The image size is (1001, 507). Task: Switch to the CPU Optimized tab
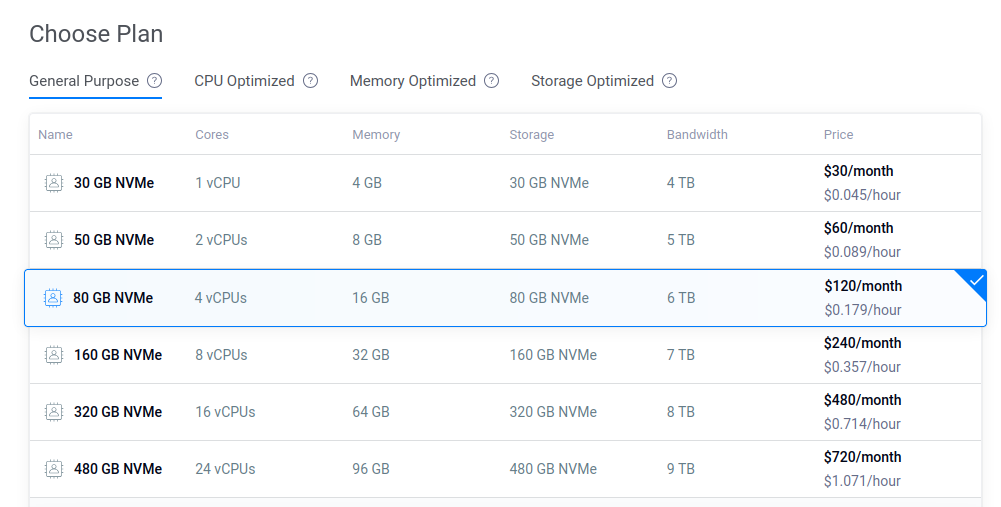[x=245, y=81]
